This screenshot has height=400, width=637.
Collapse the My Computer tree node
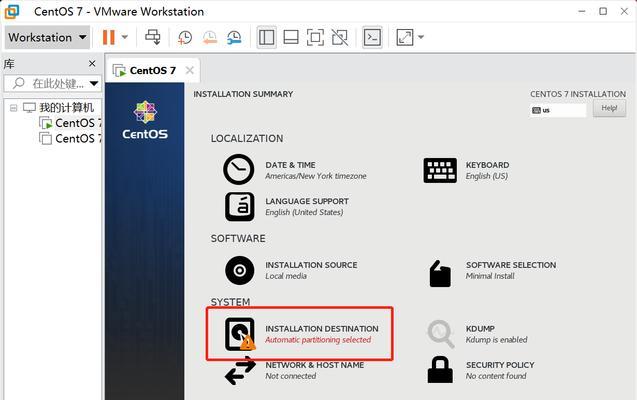coord(13,108)
